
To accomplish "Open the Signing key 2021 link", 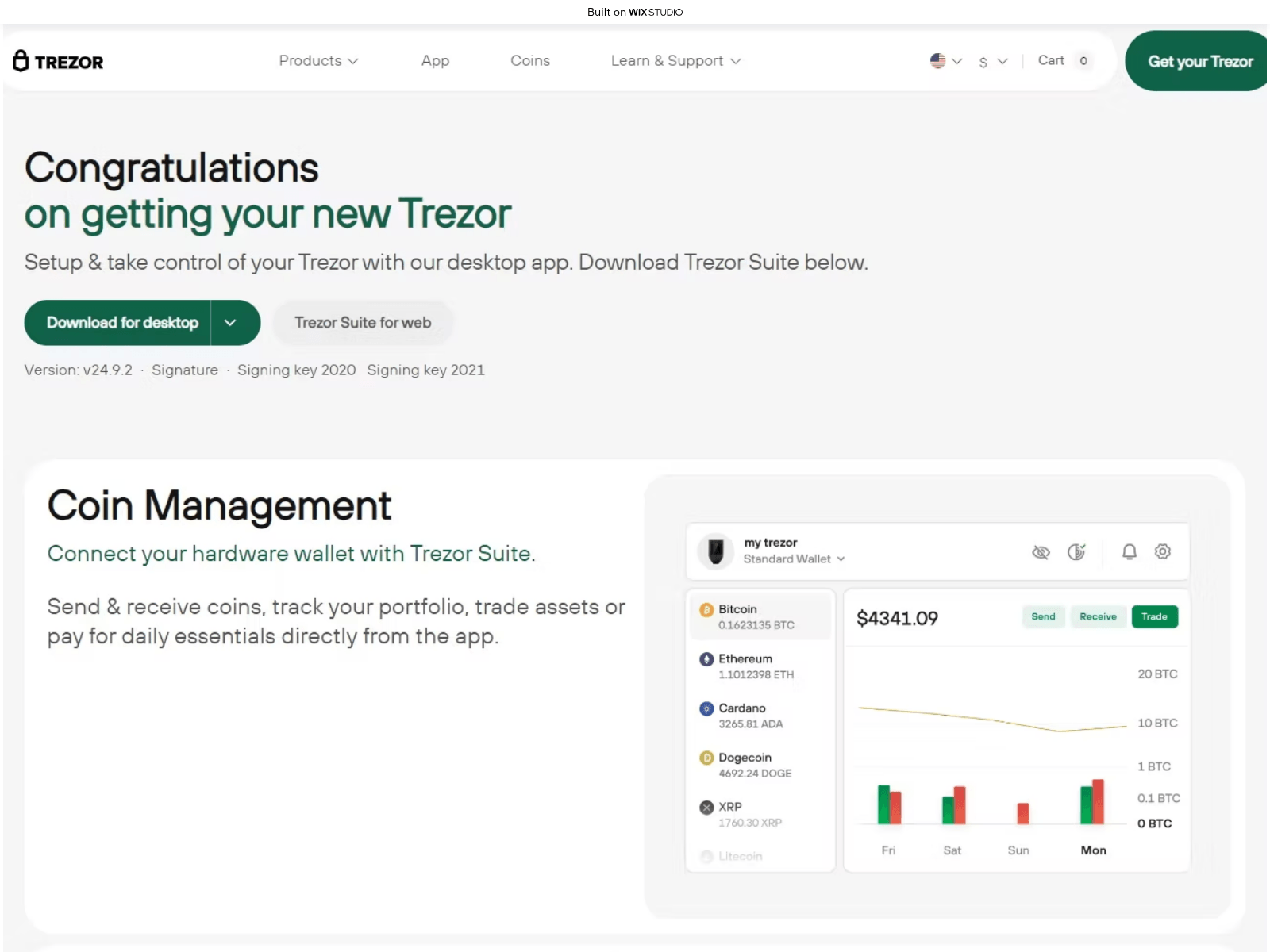I will coord(425,370).
